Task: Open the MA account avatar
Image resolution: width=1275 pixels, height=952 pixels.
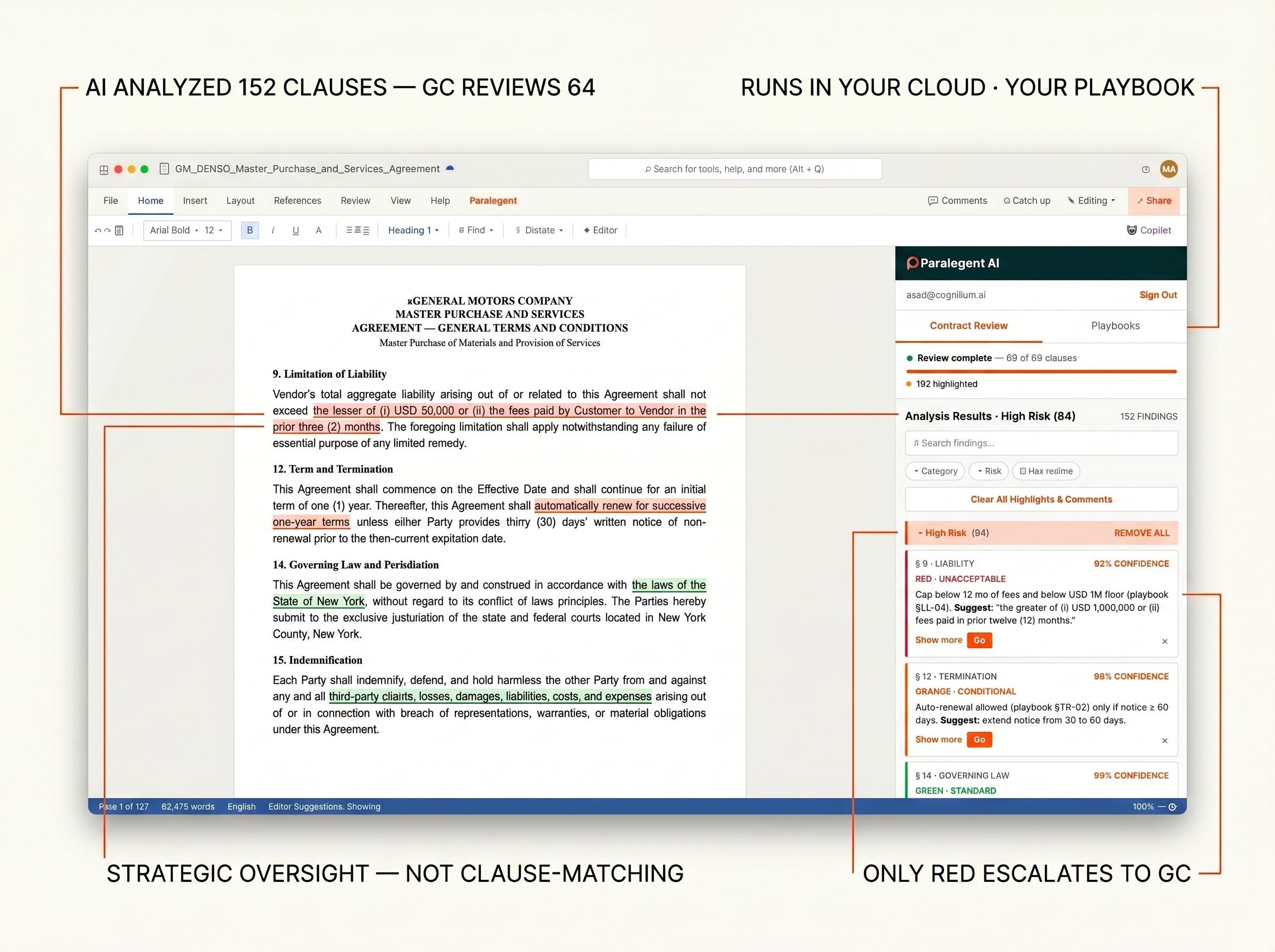Action: coord(1168,169)
